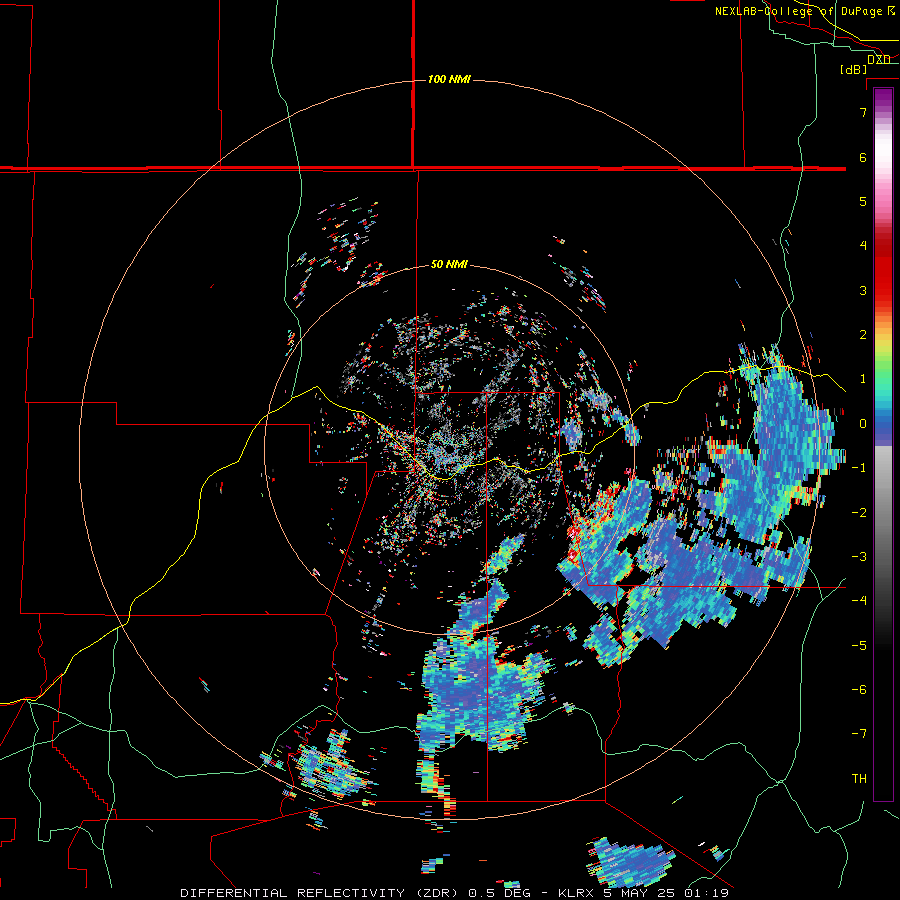Click the -2 value on the color scale
Image resolution: width=900 pixels, height=900 pixels.
point(859,513)
